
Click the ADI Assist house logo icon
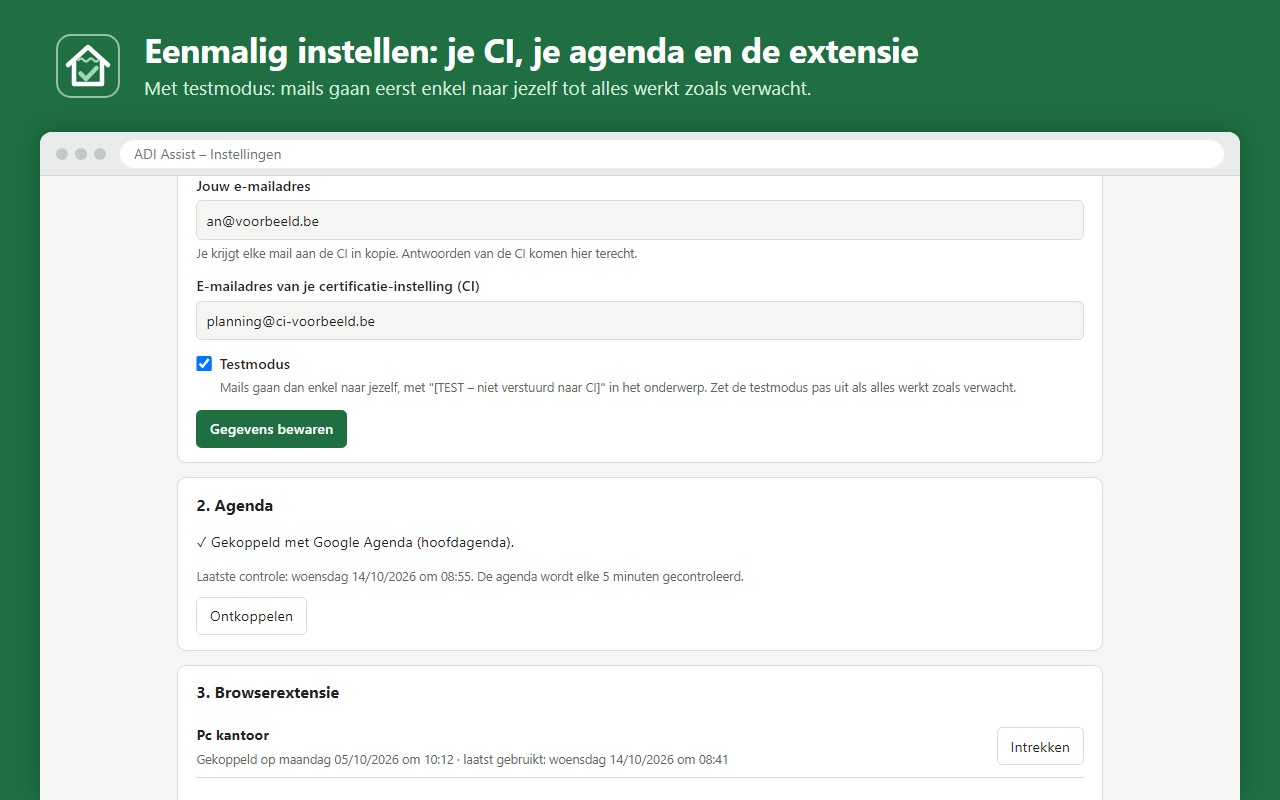pyautogui.click(x=88, y=66)
